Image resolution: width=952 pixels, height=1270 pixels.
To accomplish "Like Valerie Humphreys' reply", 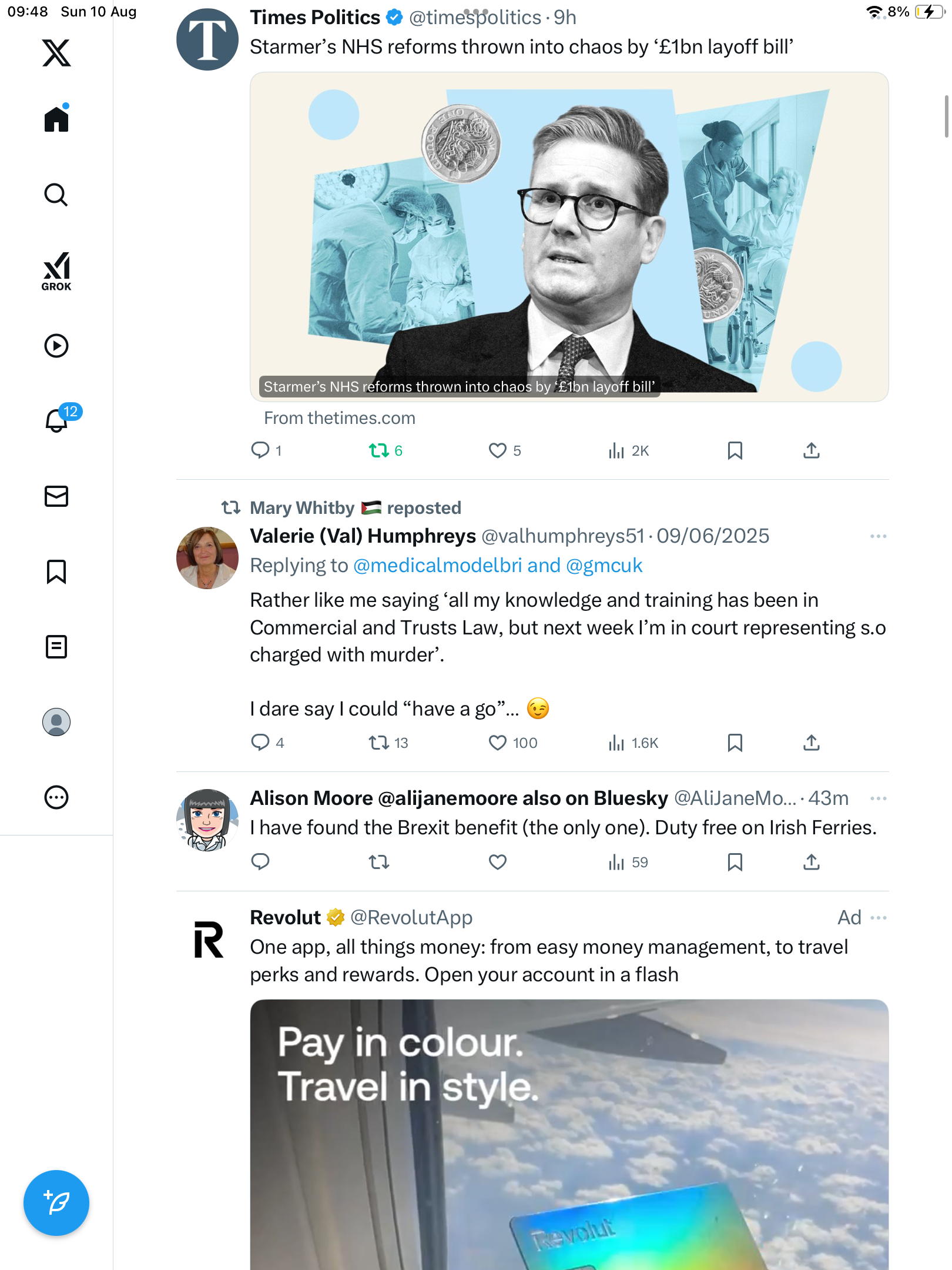I will [498, 743].
